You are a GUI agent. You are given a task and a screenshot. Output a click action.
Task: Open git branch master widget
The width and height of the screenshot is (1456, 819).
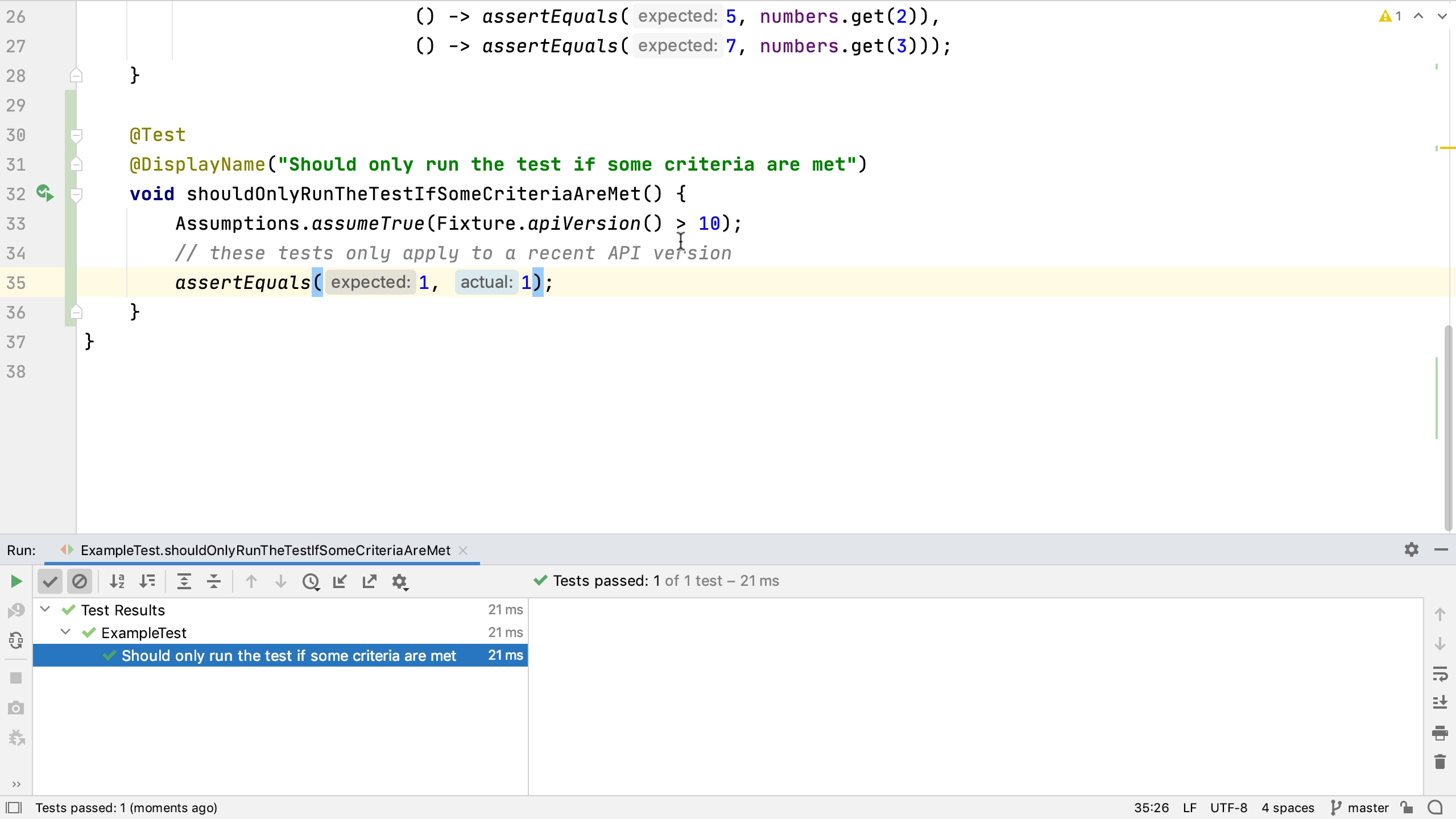pos(1359,808)
